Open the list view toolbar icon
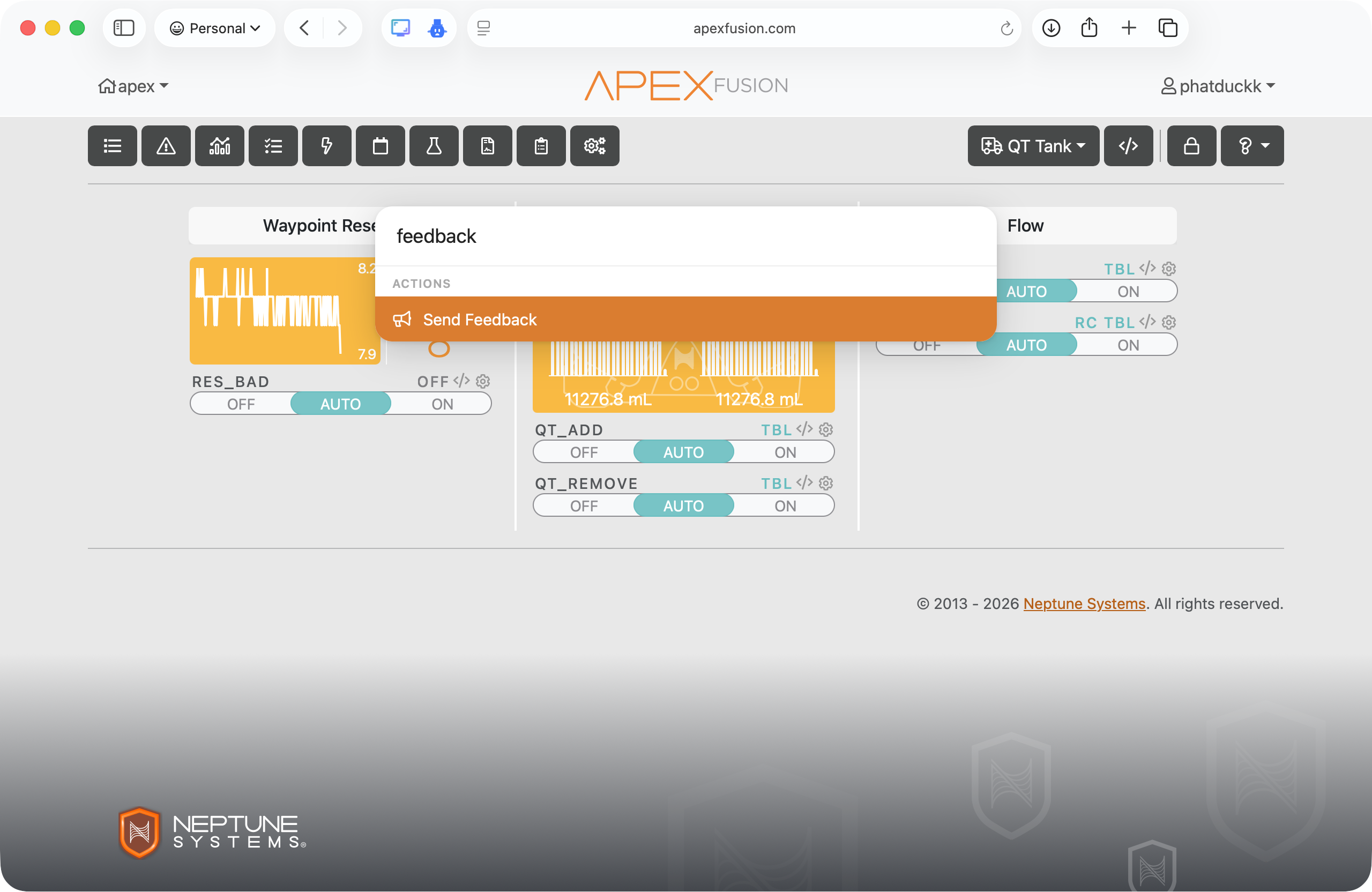 [x=113, y=146]
